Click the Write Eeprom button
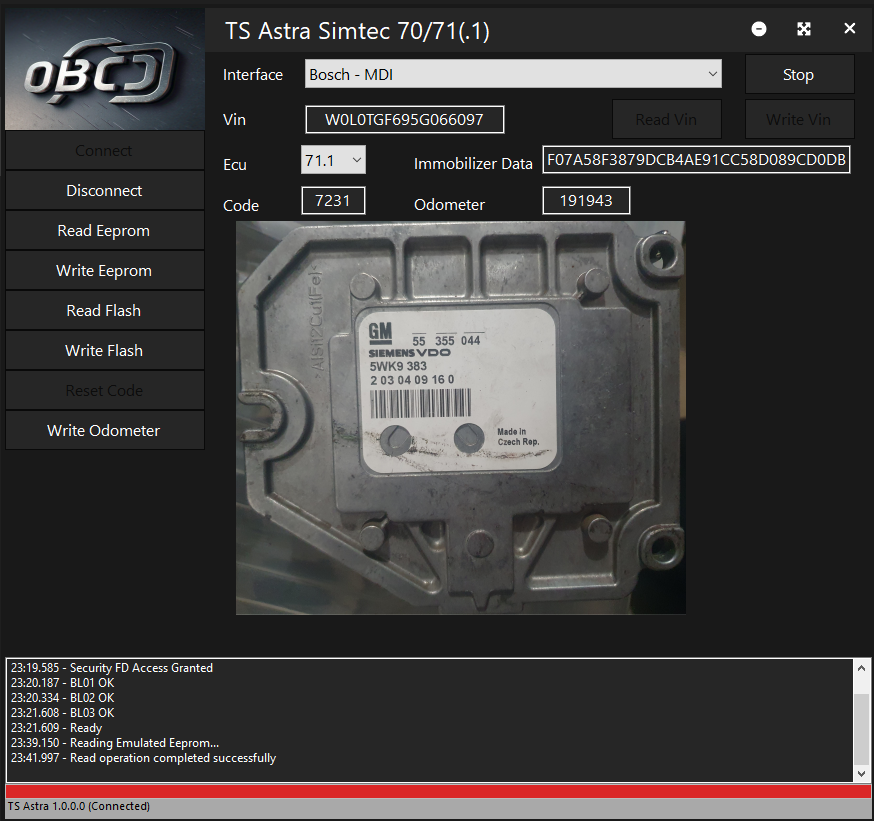 pos(105,271)
